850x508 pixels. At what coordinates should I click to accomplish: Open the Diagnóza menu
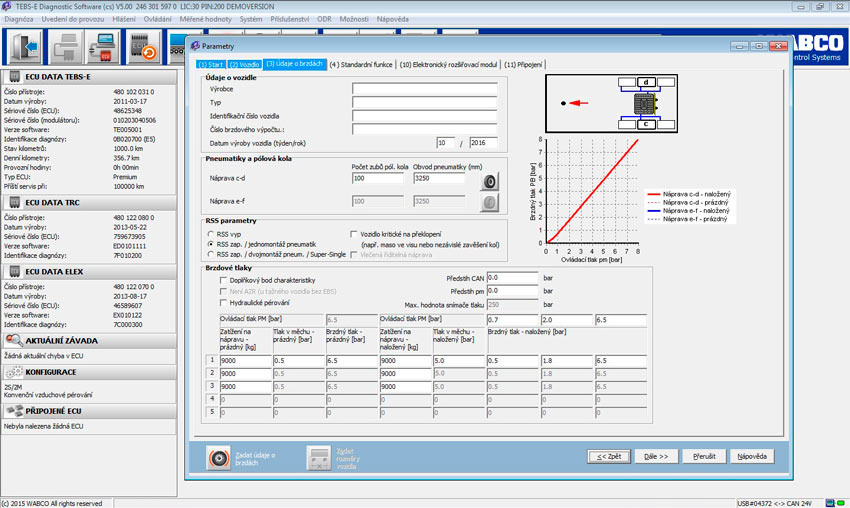pos(18,19)
